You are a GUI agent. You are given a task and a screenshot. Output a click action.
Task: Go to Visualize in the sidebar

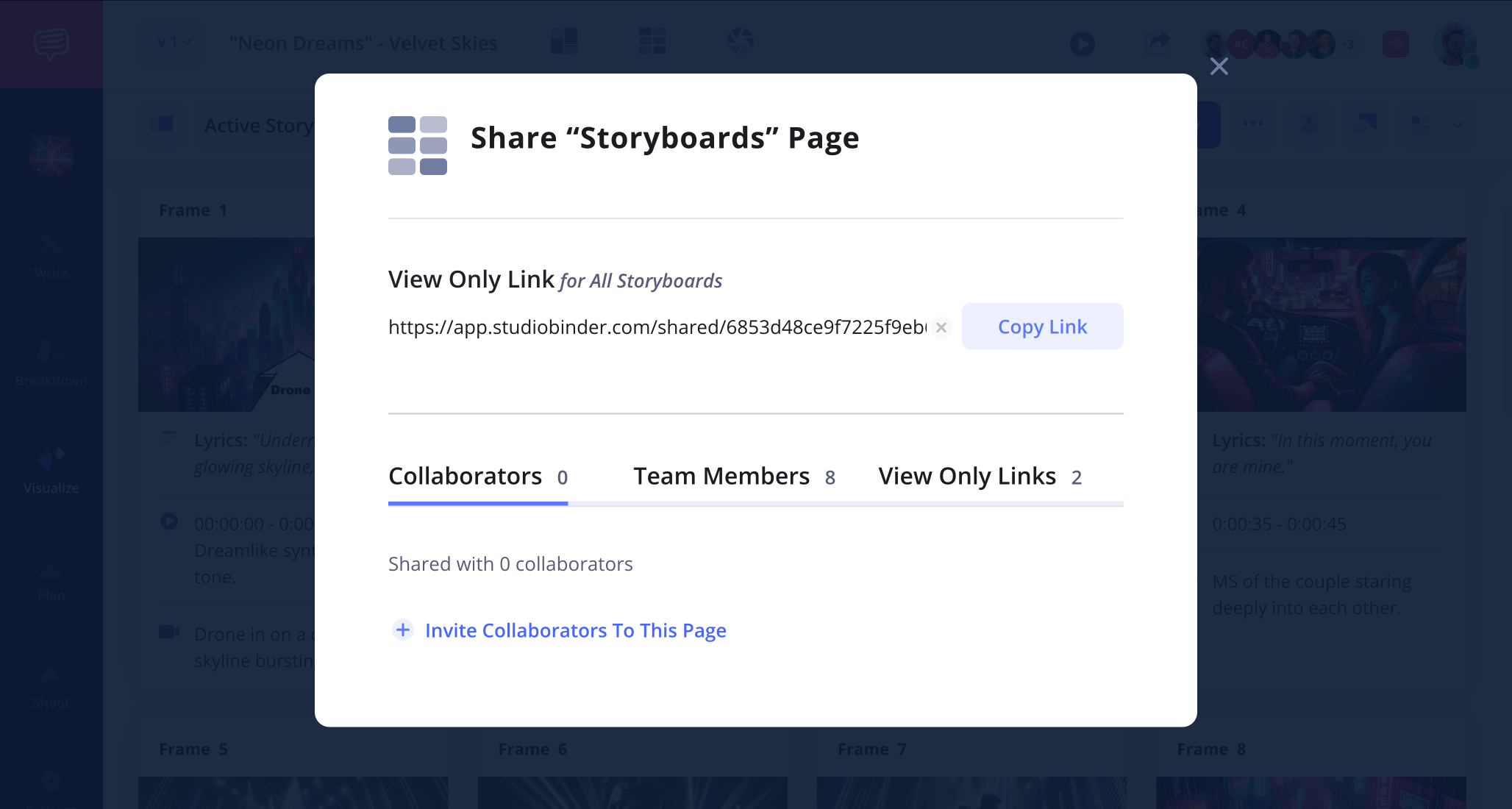coord(51,471)
